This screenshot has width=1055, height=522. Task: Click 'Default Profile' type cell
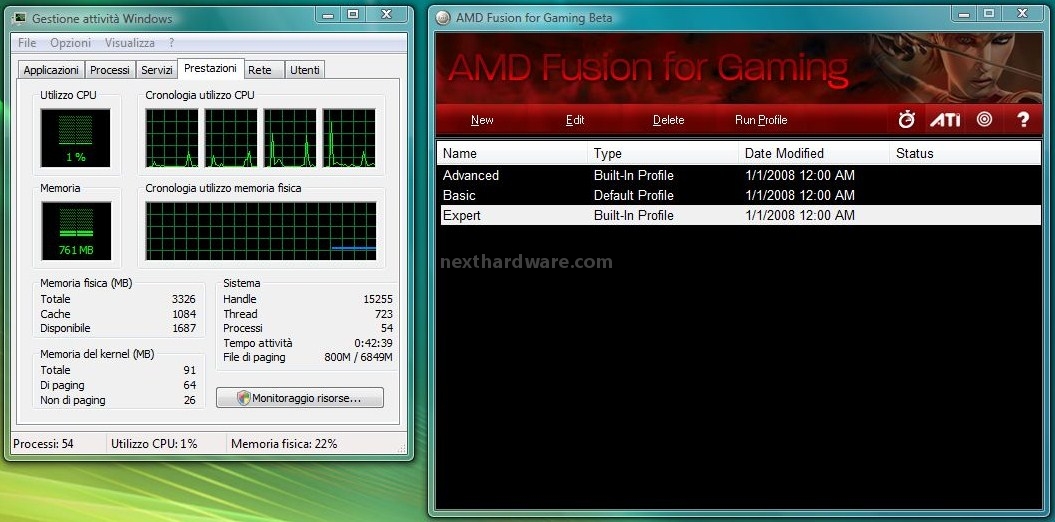tap(634, 196)
